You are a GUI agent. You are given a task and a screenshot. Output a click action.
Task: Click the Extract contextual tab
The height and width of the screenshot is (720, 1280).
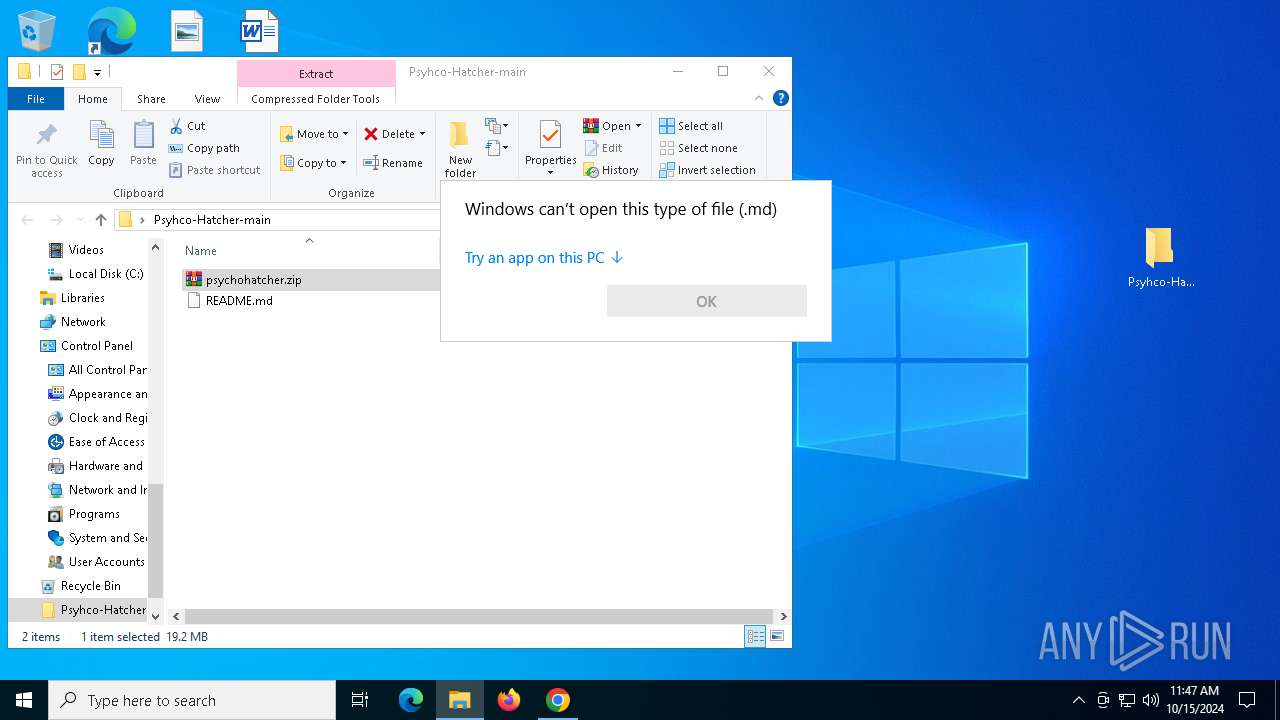[316, 74]
